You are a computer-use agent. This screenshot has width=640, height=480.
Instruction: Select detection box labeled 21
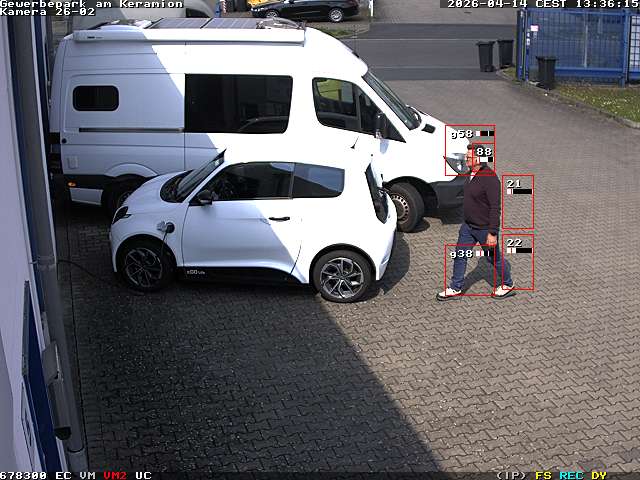pos(518,203)
